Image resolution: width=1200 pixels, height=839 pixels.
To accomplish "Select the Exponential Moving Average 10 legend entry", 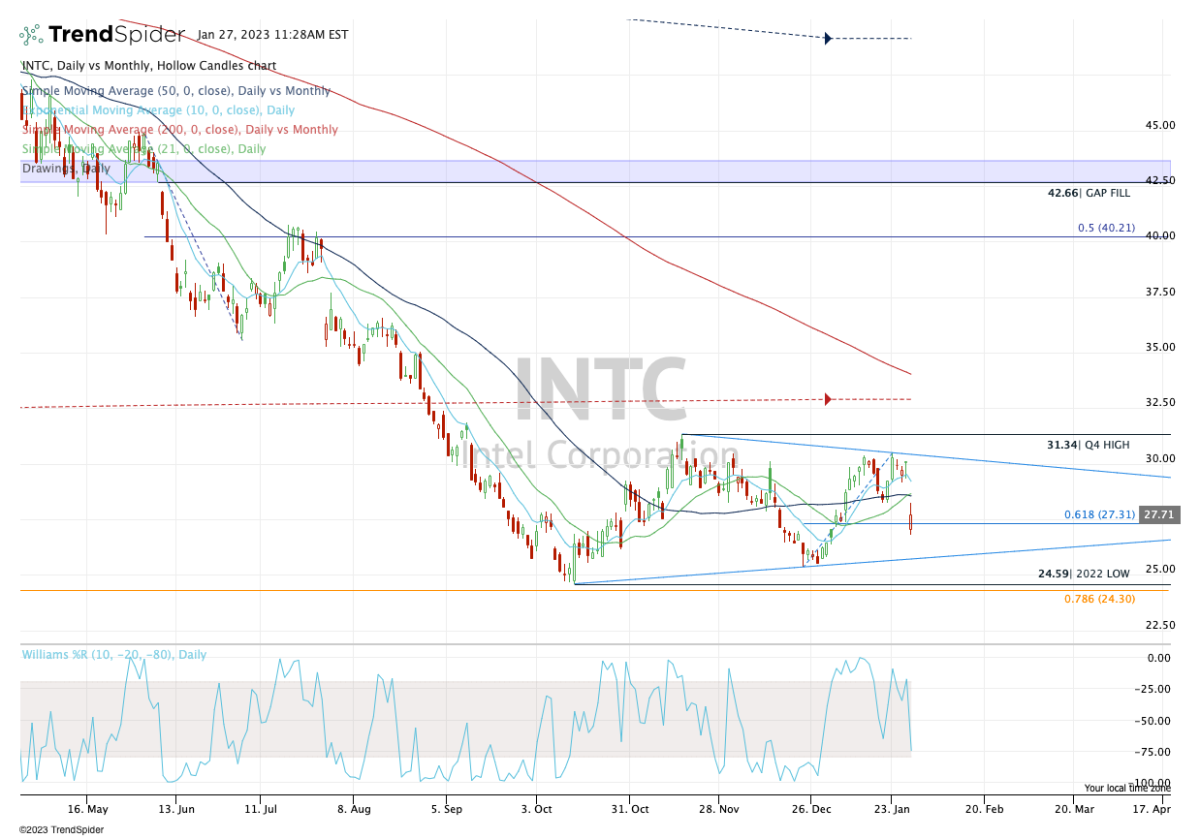I will coord(158,110).
